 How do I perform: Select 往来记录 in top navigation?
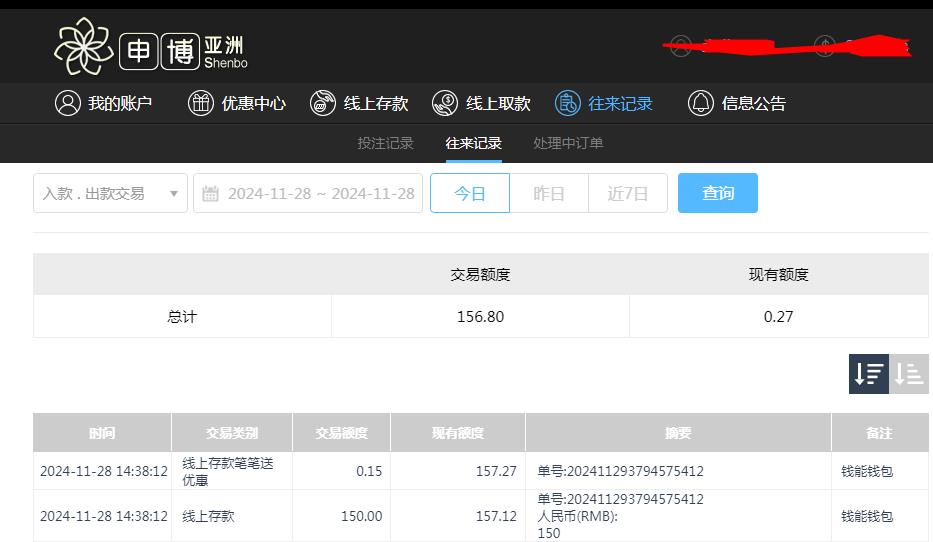pos(620,104)
